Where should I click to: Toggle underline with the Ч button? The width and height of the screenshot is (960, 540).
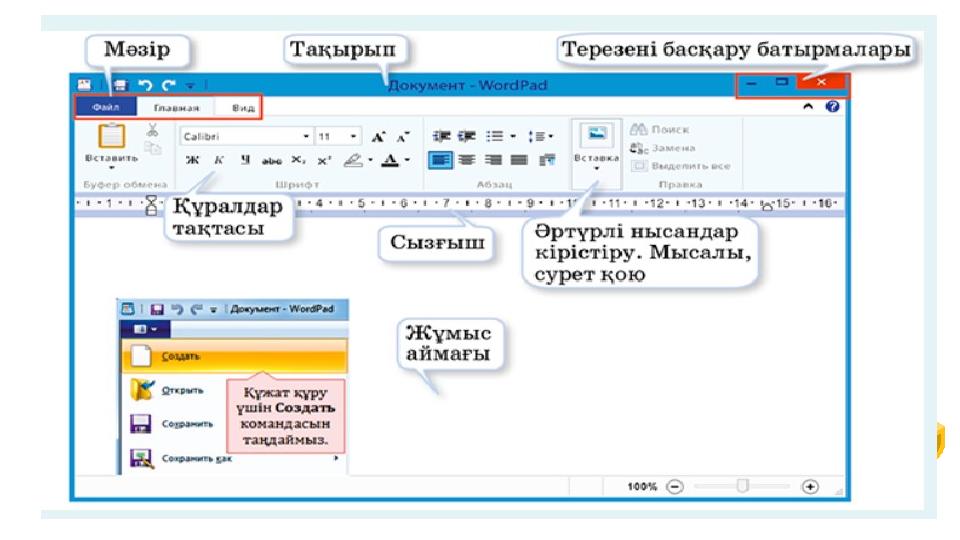(245, 160)
